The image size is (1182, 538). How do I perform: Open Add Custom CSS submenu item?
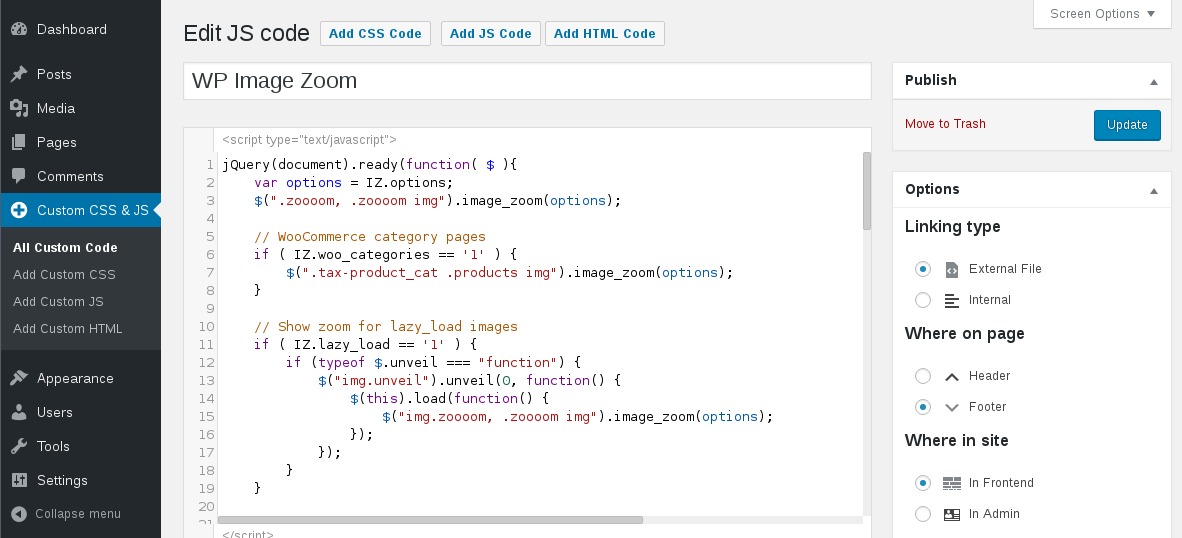64,275
